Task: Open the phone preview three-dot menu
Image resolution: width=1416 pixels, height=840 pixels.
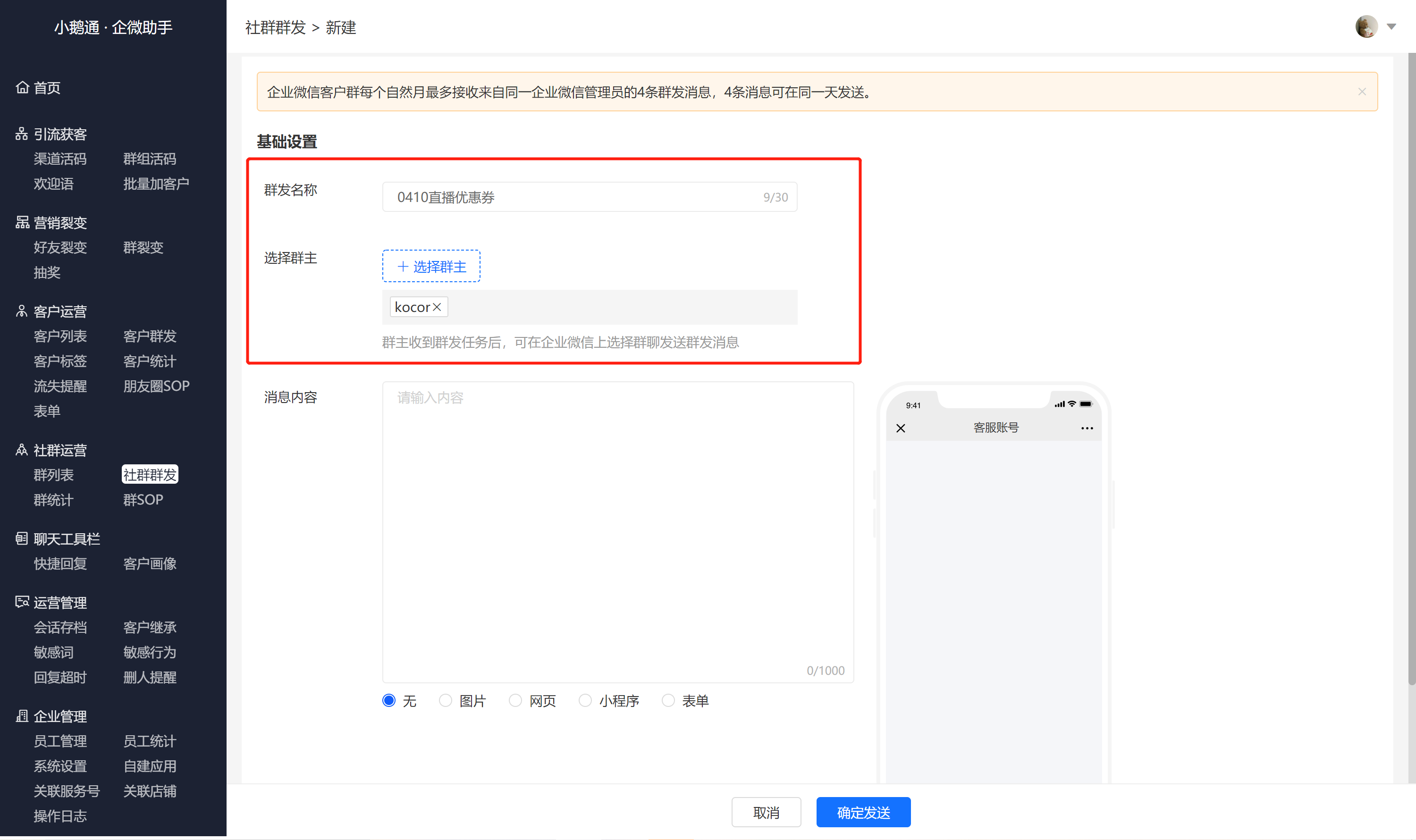Action: coord(1087,428)
